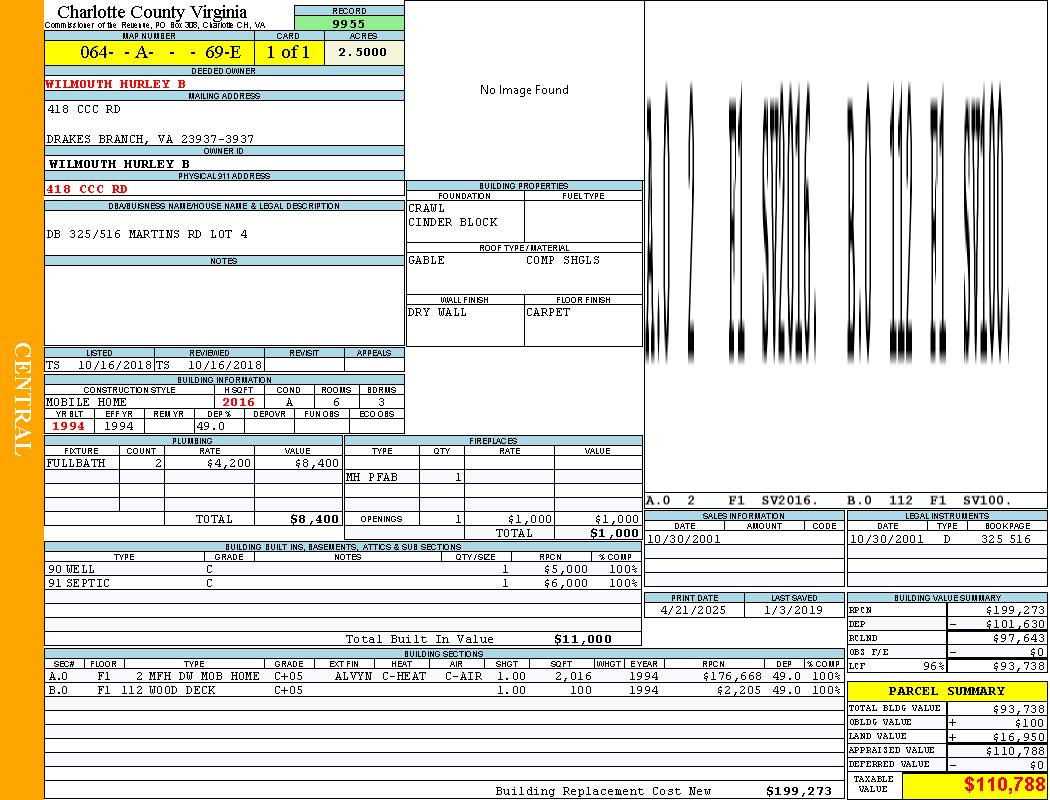Click sales information date 10/30/2001
This screenshot has height=800, width=1050.
point(684,540)
